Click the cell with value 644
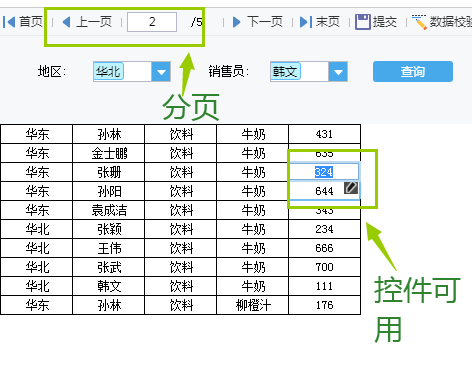This screenshot has height=367, width=472. [324, 191]
